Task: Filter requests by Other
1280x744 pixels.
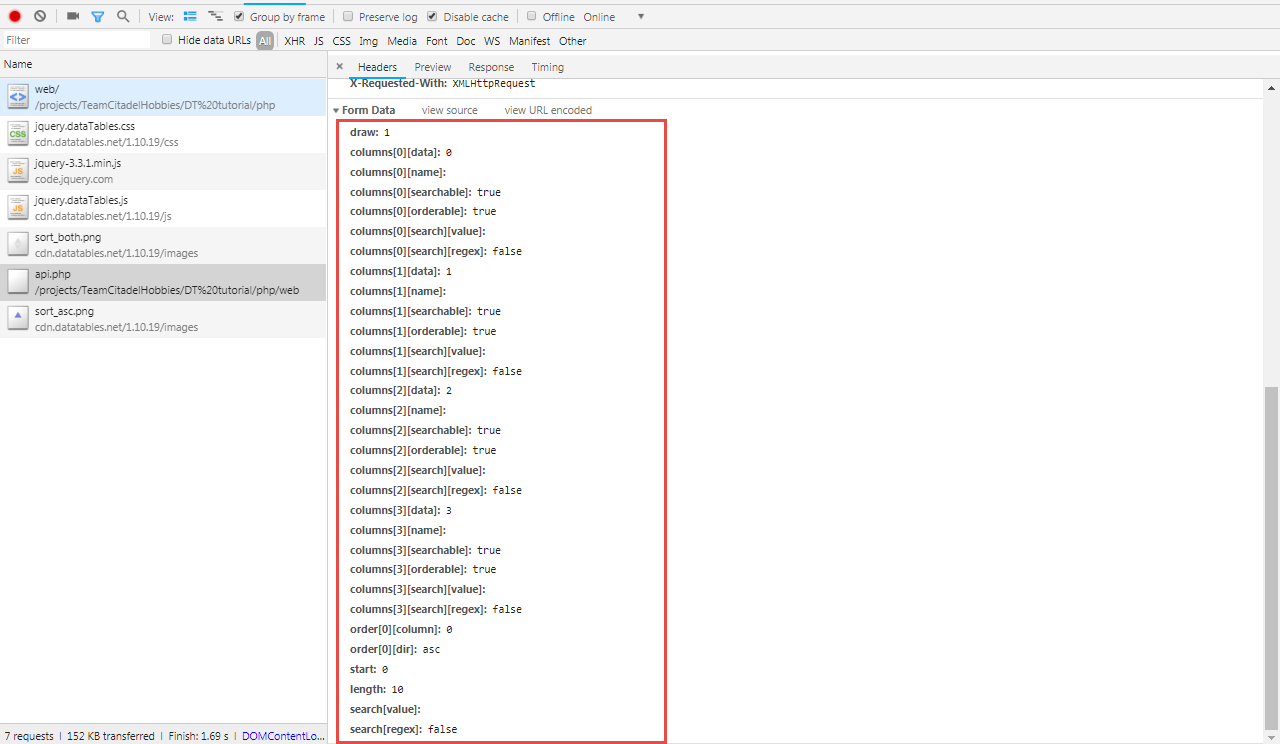Action: tap(573, 41)
